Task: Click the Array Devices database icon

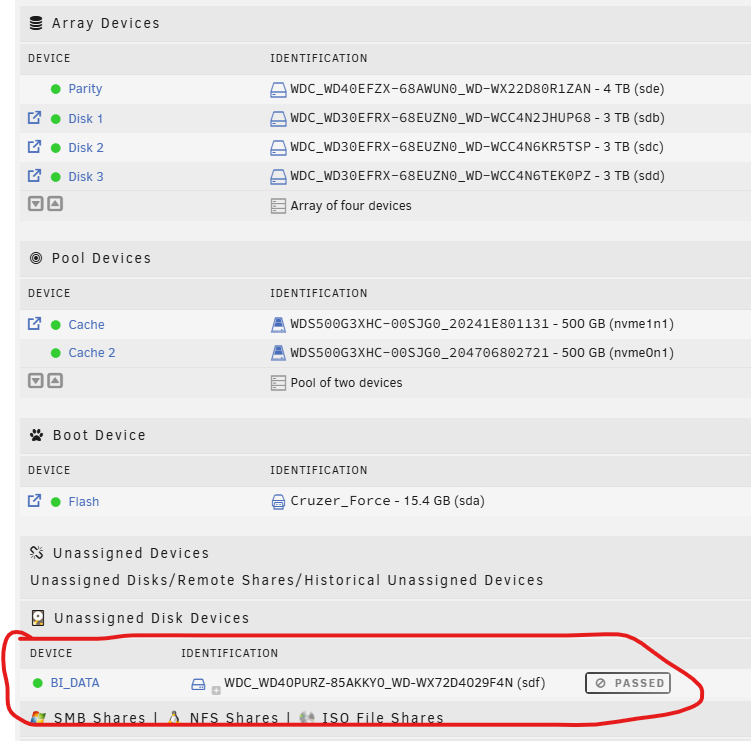Action: point(36,23)
